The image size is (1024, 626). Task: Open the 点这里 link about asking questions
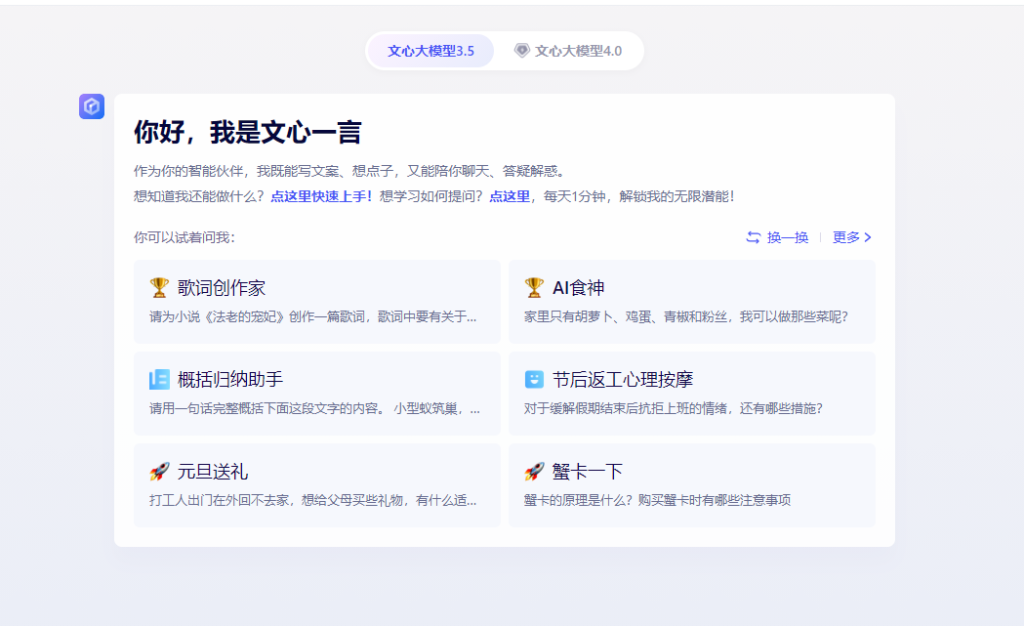[509, 196]
